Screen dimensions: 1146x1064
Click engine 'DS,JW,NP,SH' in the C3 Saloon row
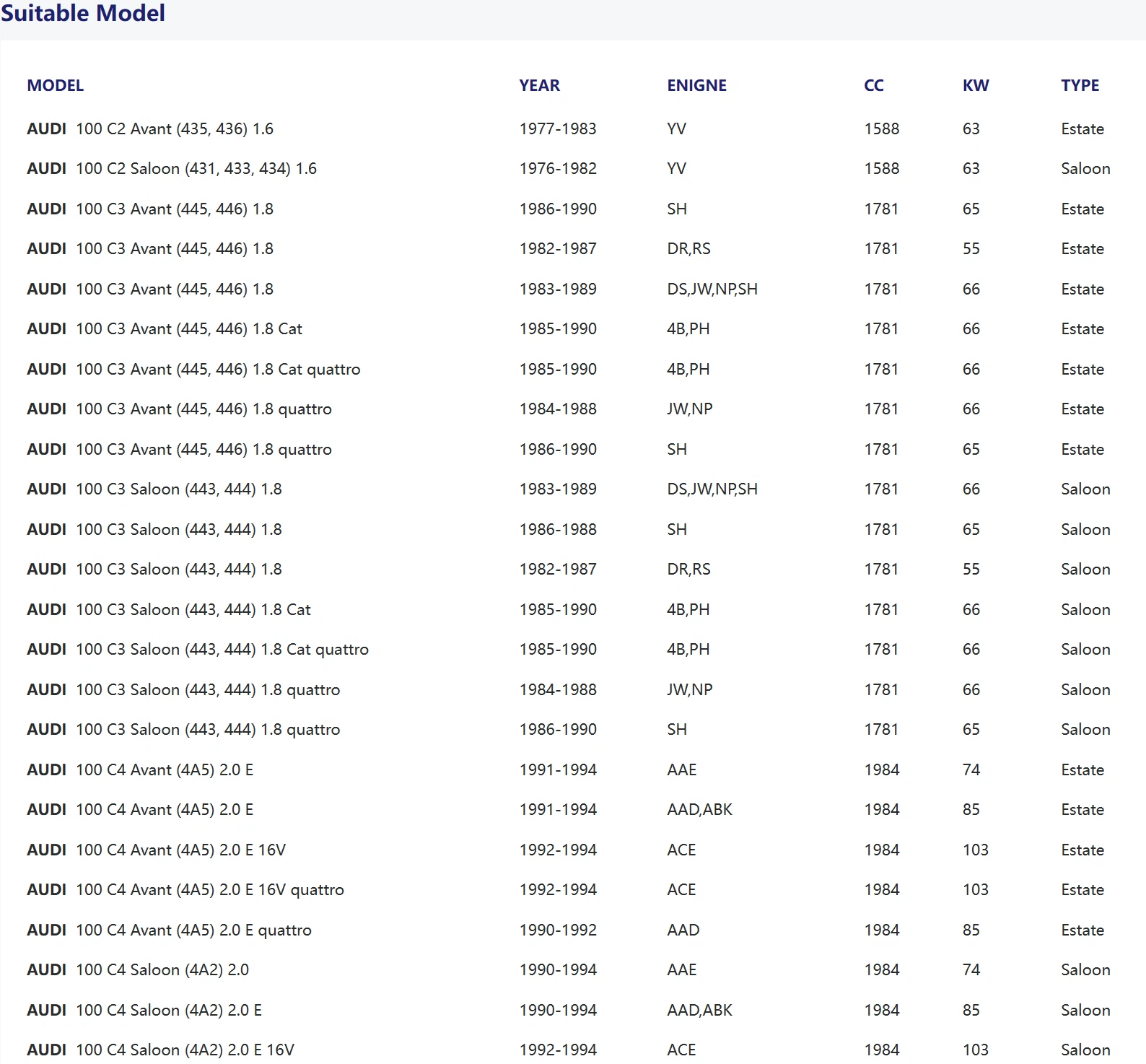pos(712,489)
